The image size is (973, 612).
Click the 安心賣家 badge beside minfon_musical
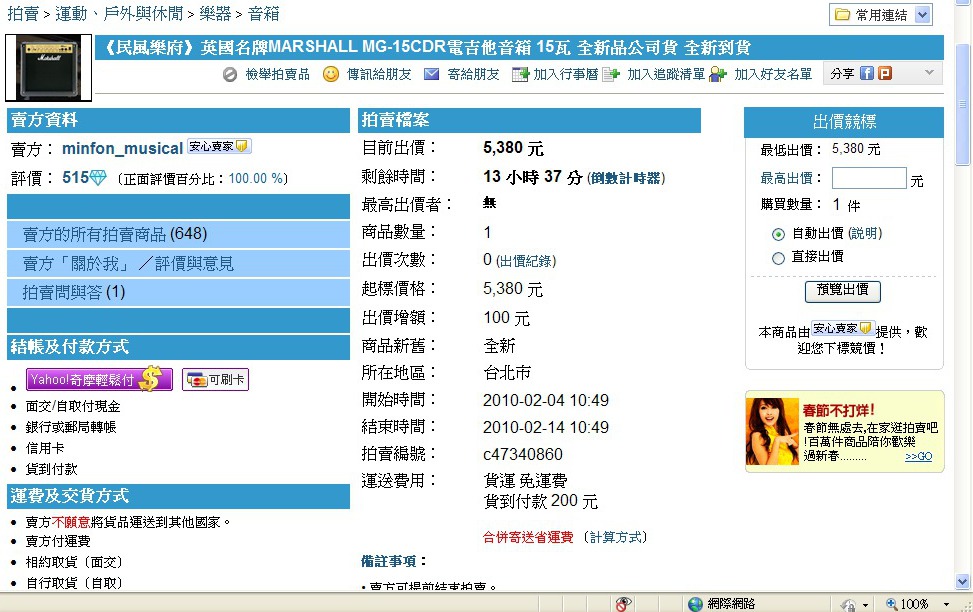pyautogui.click(x=219, y=146)
